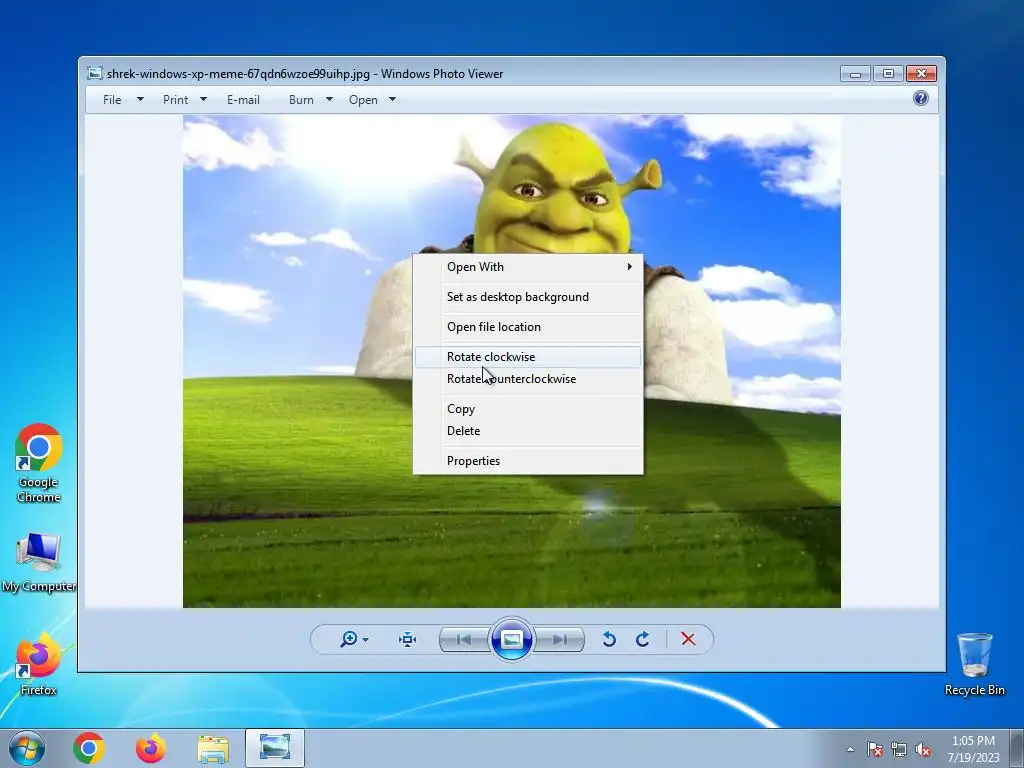Maximize the Photo Viewer window

(x=888, y=73)
